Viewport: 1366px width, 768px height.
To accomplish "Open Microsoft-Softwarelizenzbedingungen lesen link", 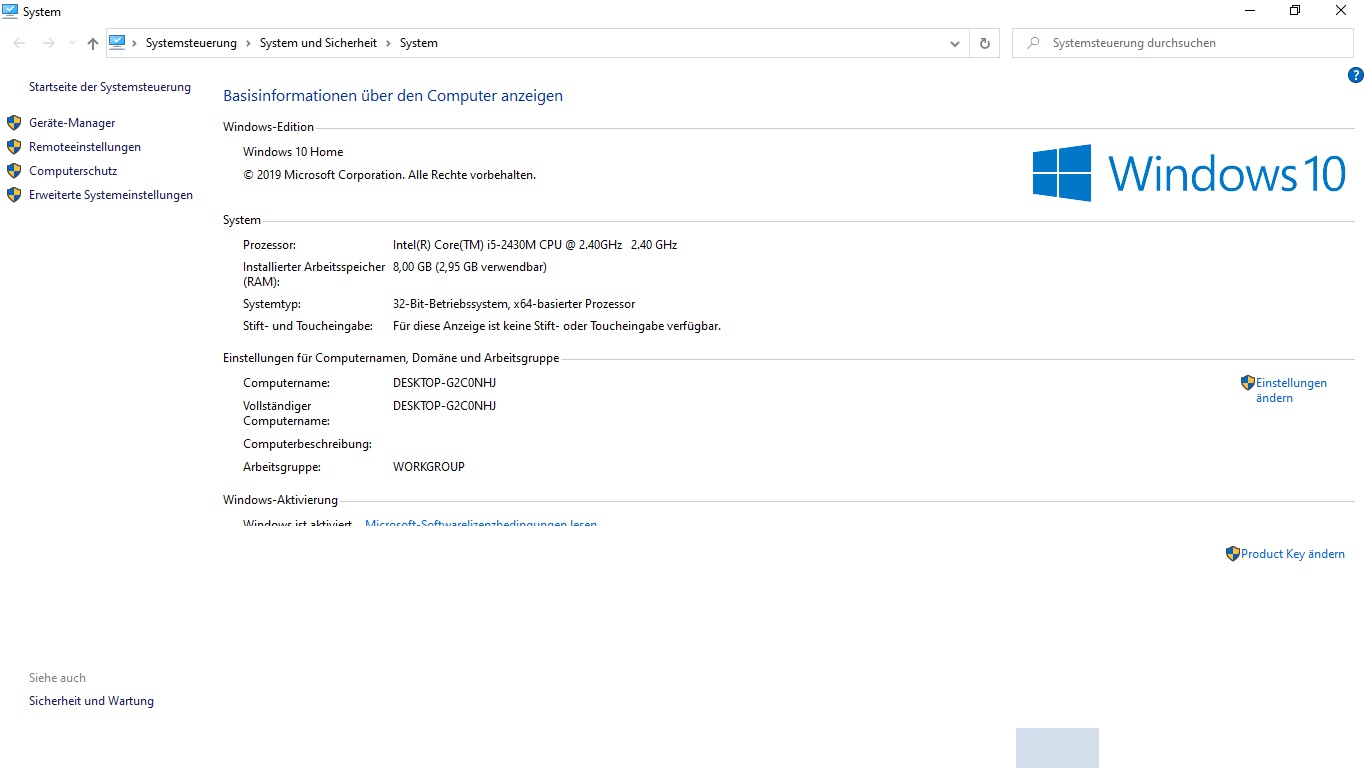I will click(x=481, y=524).
